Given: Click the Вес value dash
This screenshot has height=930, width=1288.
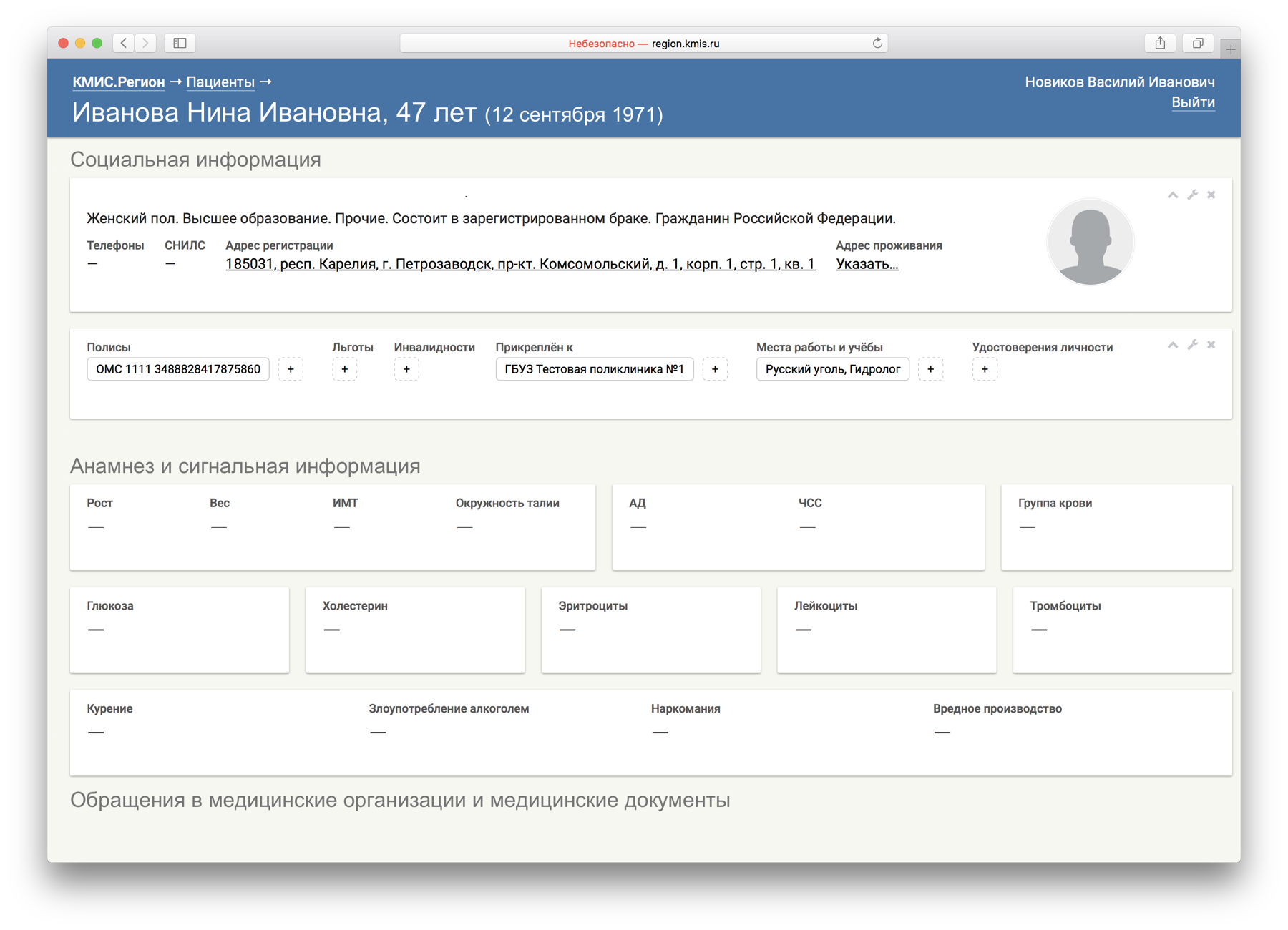Looking at the screenshot, I should (x=219, y=527).
